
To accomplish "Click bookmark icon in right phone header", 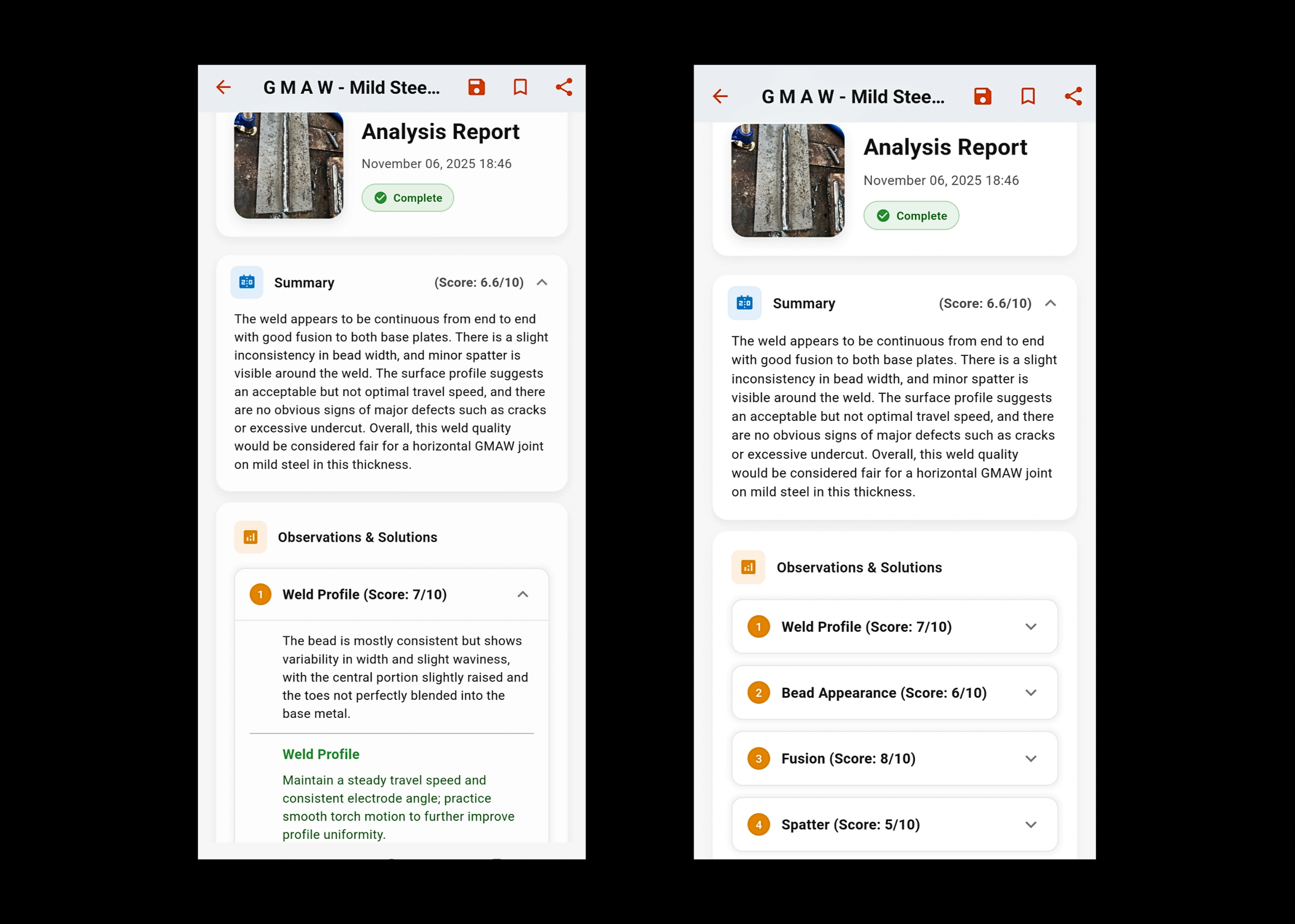I will (x=1027, y=96).
